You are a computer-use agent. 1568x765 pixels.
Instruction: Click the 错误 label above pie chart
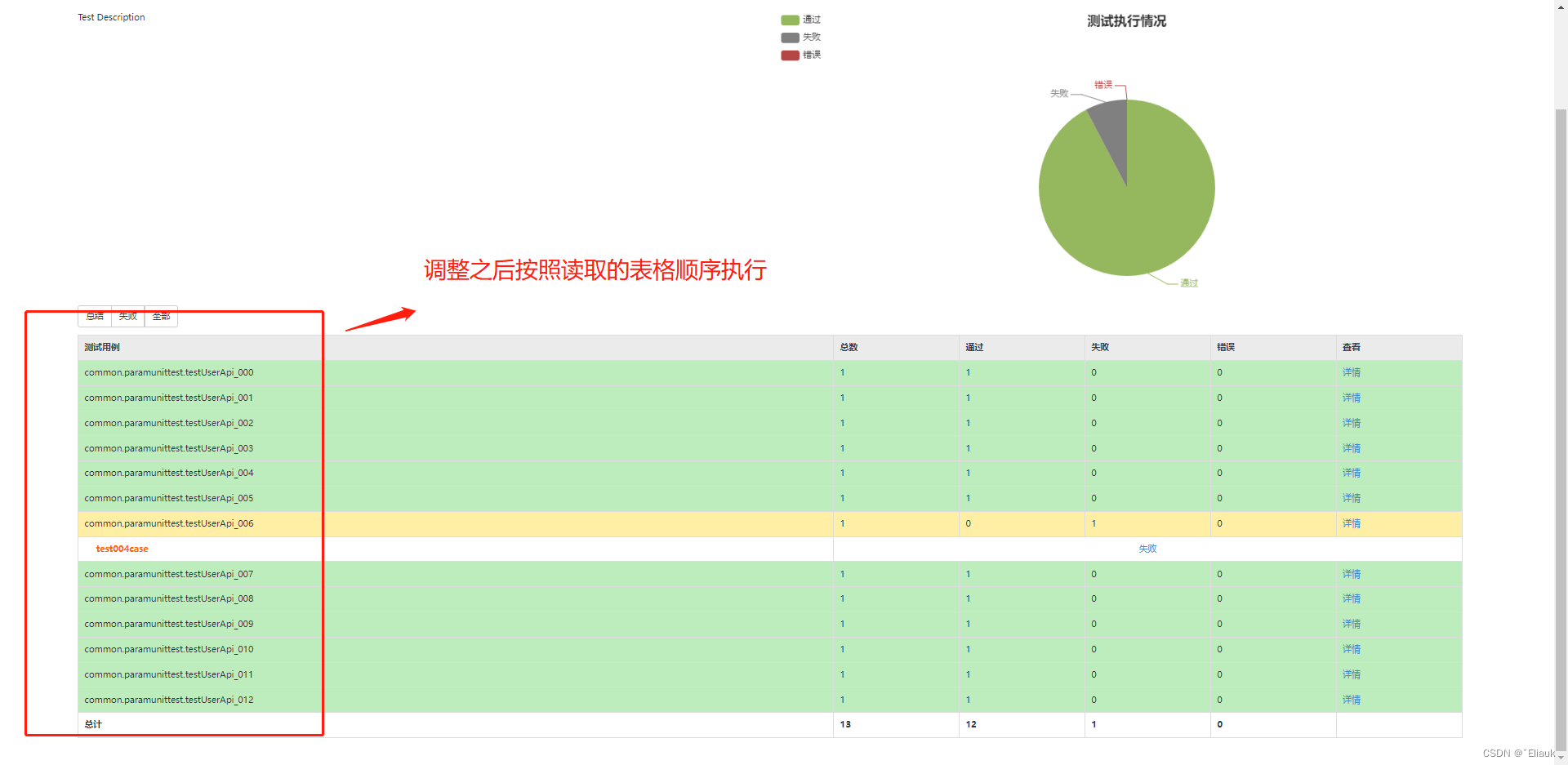click(1103, 85)
